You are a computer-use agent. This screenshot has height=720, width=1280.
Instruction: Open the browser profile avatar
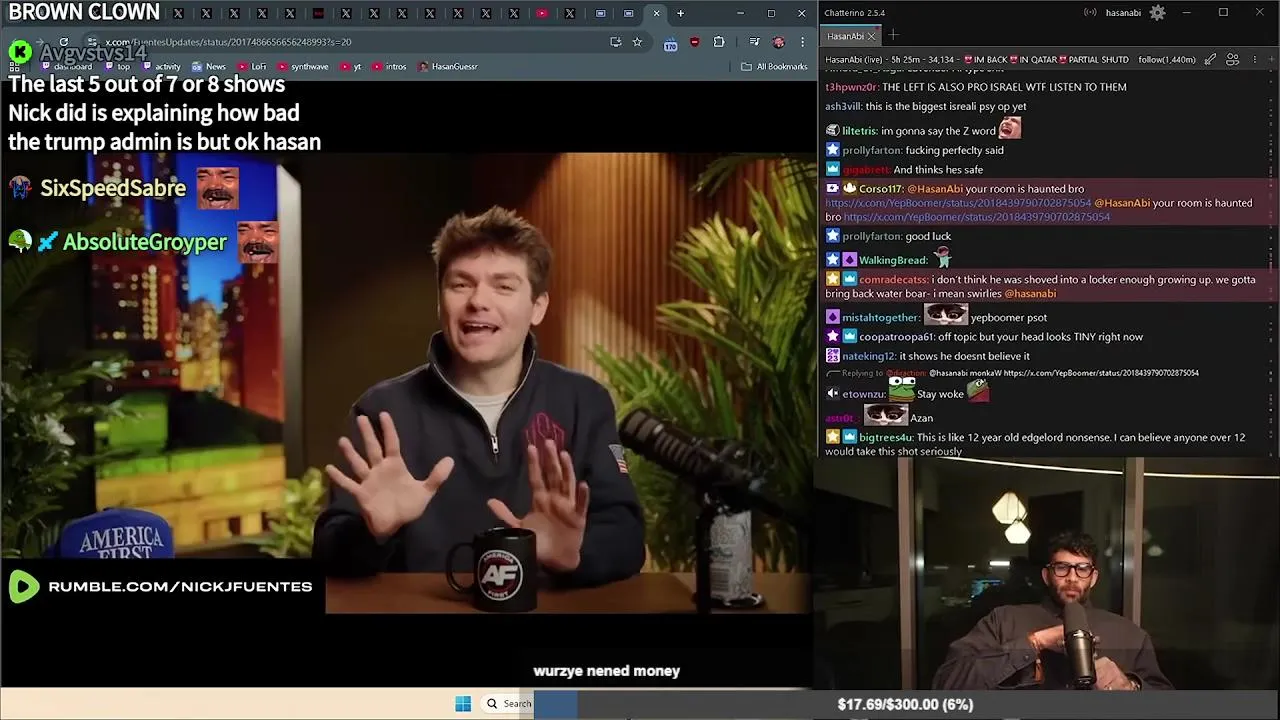(x=779, y=42)
